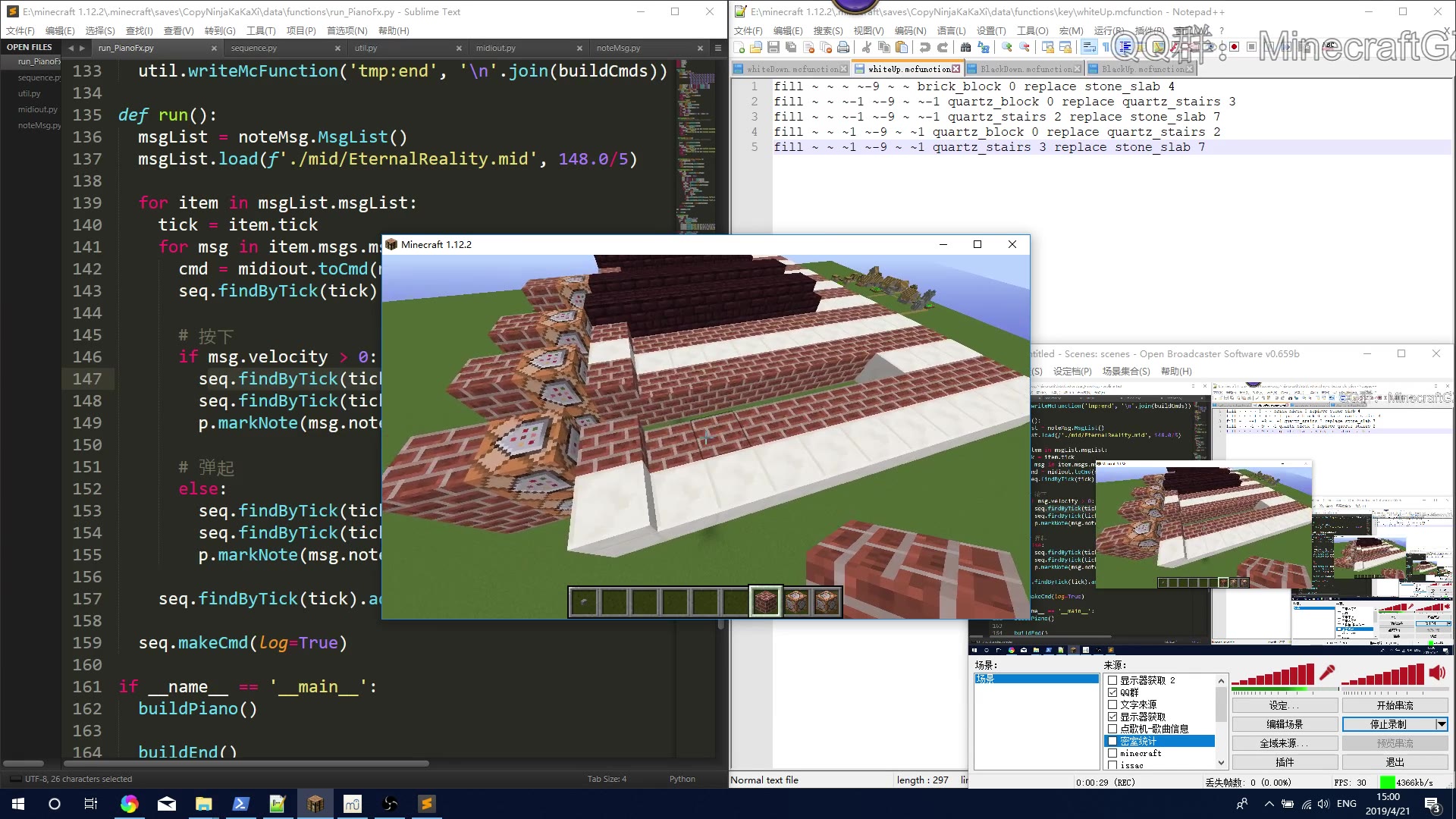Click the 设定... settings button in OBS
Viewport: 1456px width, 819px height.
[1284, 705]
